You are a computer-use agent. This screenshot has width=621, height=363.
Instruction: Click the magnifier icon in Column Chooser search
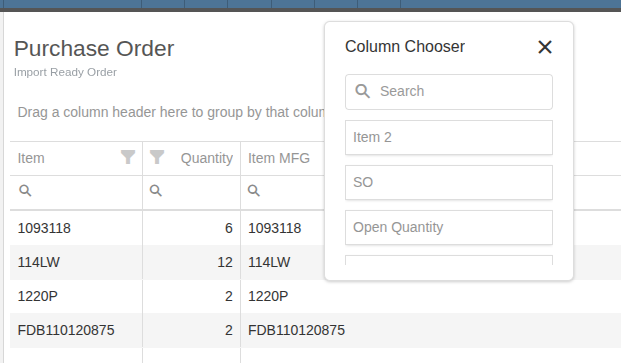[x=362, y=91]
